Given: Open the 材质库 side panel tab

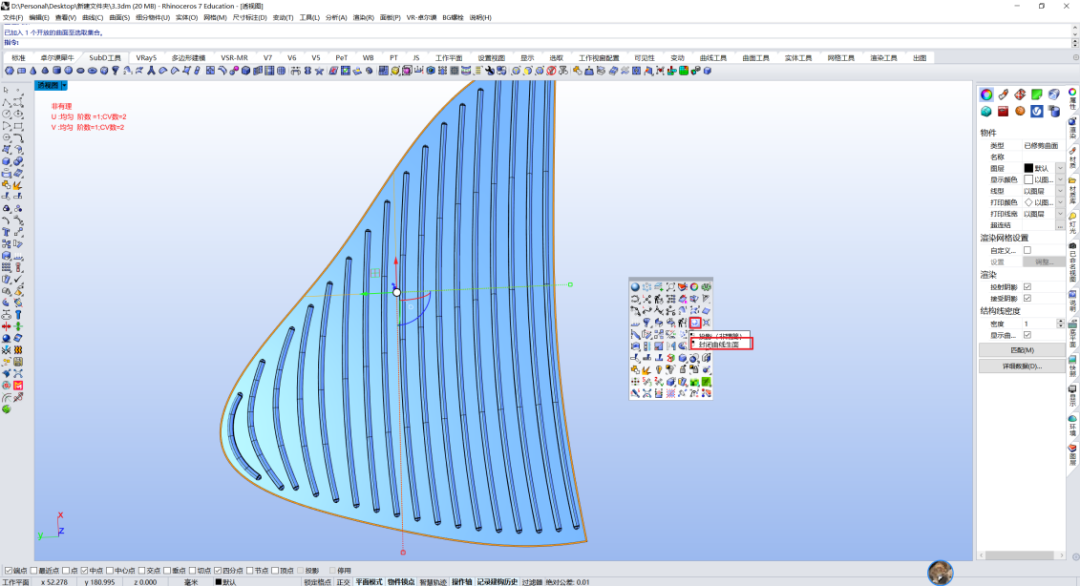Looking at the screenshot, I should pos(1072,190).
